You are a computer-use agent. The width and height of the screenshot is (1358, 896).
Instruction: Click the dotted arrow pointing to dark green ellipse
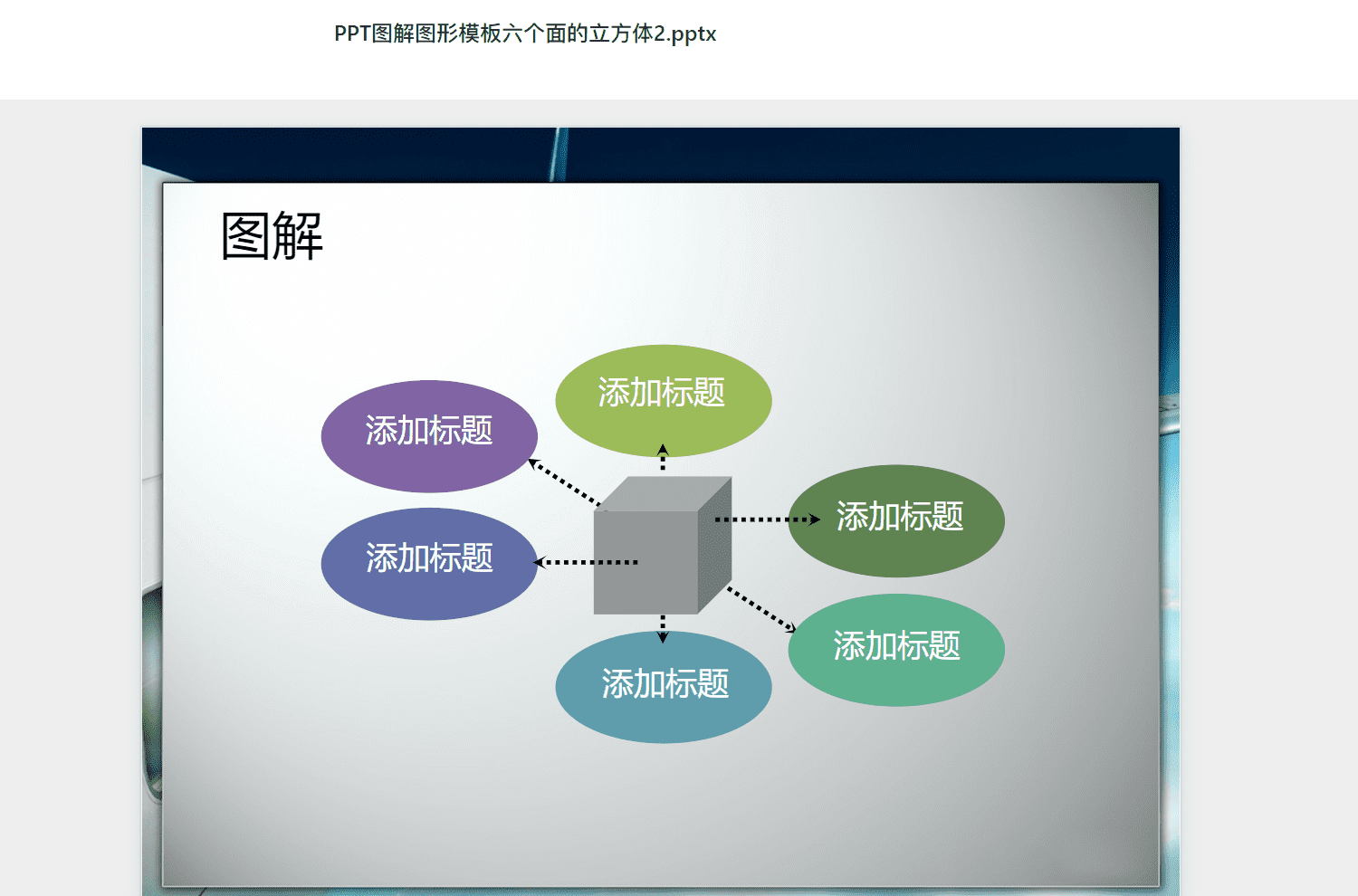coord(768,519)
